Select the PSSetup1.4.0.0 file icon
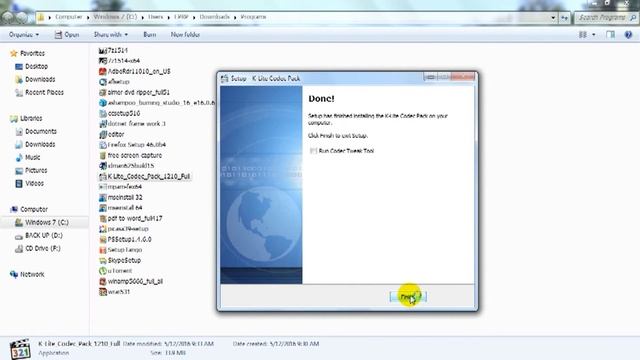Viewport: 640px width, 360px height. click(x=103, y=240)
